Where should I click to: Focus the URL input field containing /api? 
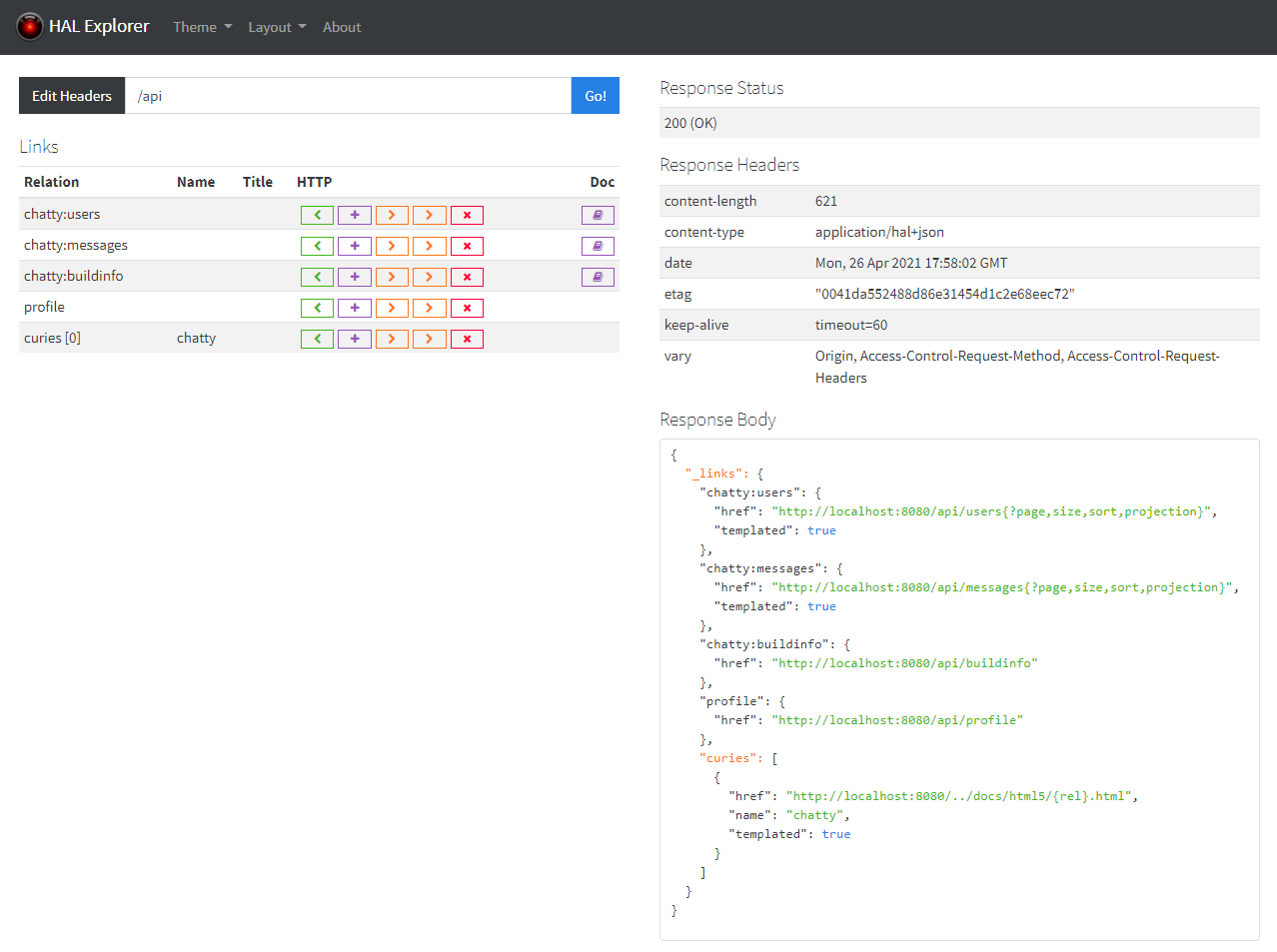click(x=348, y=96)
